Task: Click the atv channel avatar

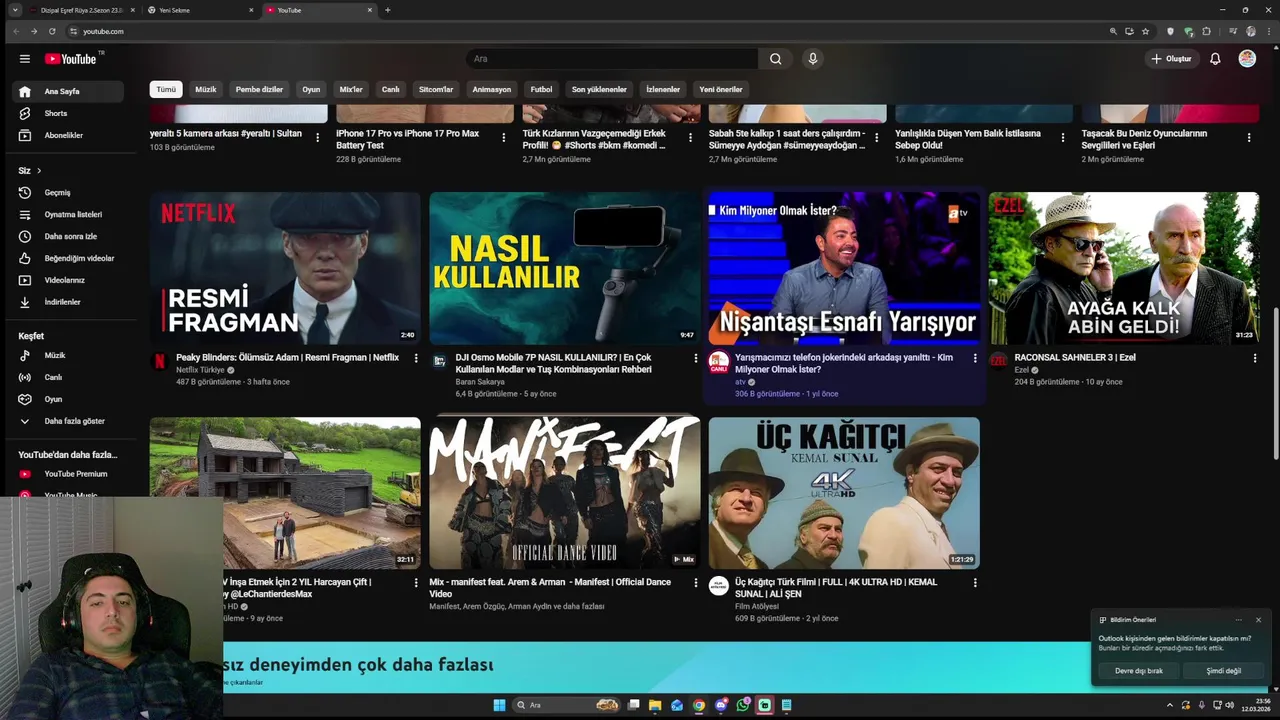Action: (x=719, y=362)
